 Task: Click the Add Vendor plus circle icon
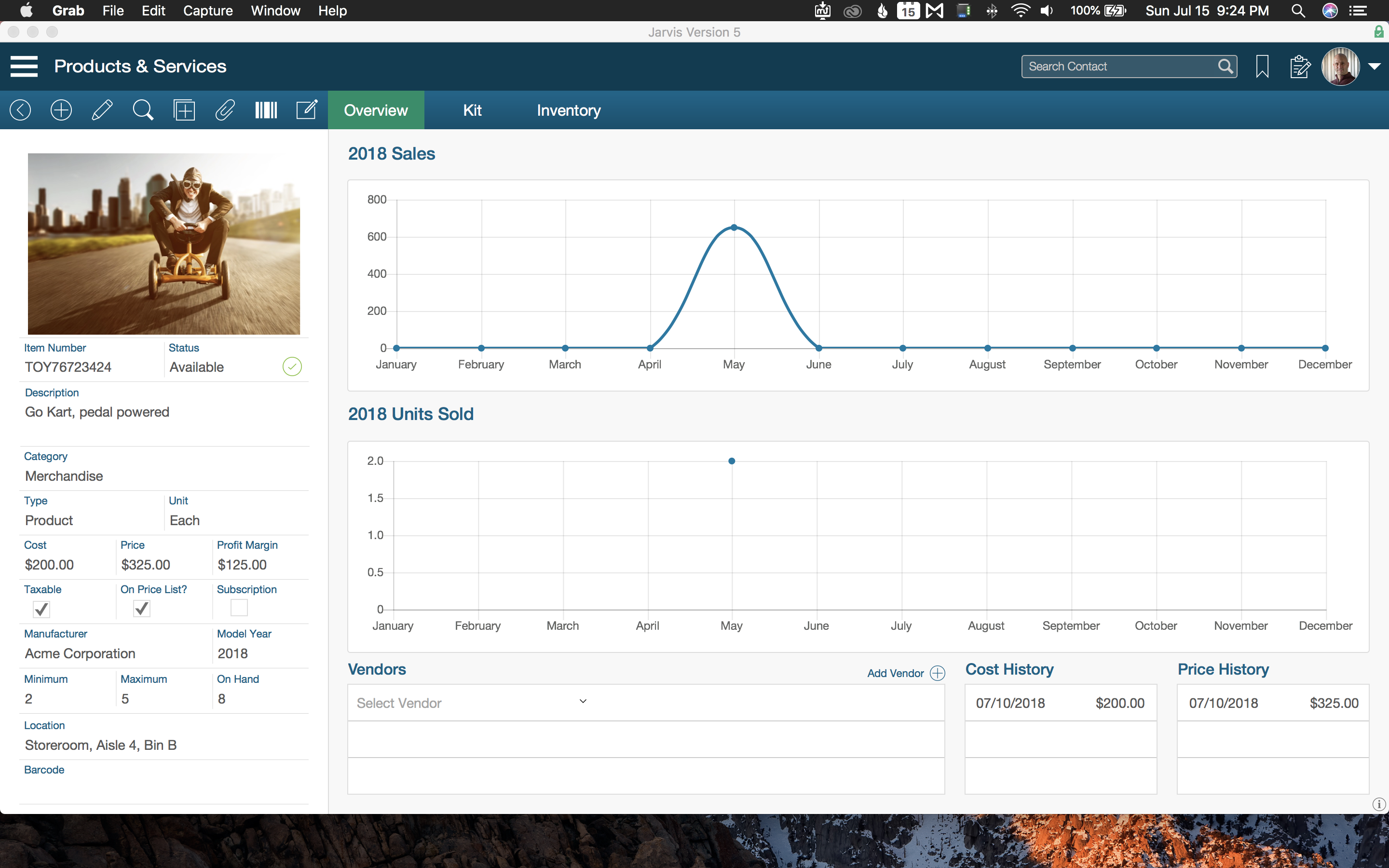tap(937, 673)
